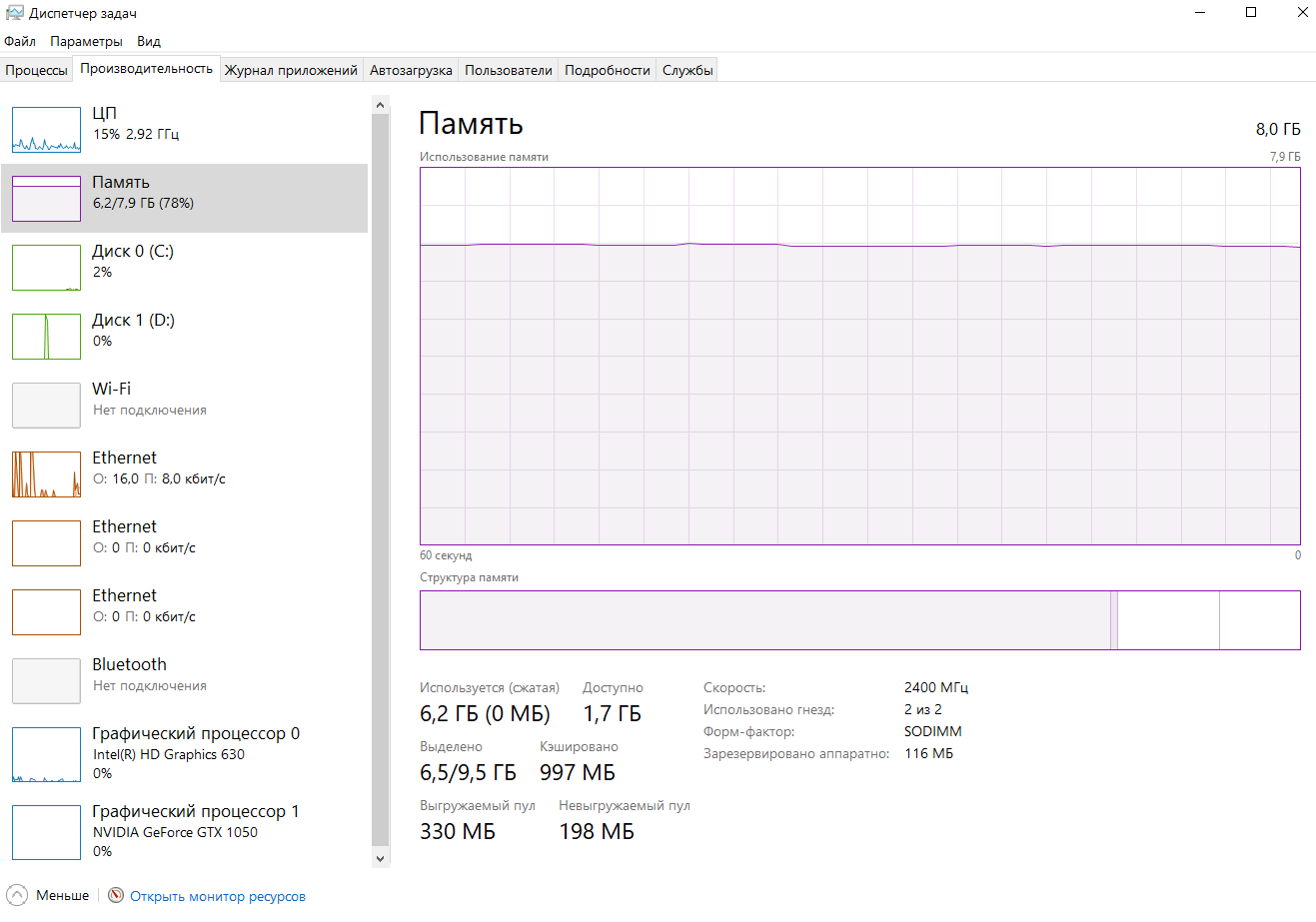The image size is (1316, 922).
Task: Open the Параметры menu
Action: coord(86,41)
